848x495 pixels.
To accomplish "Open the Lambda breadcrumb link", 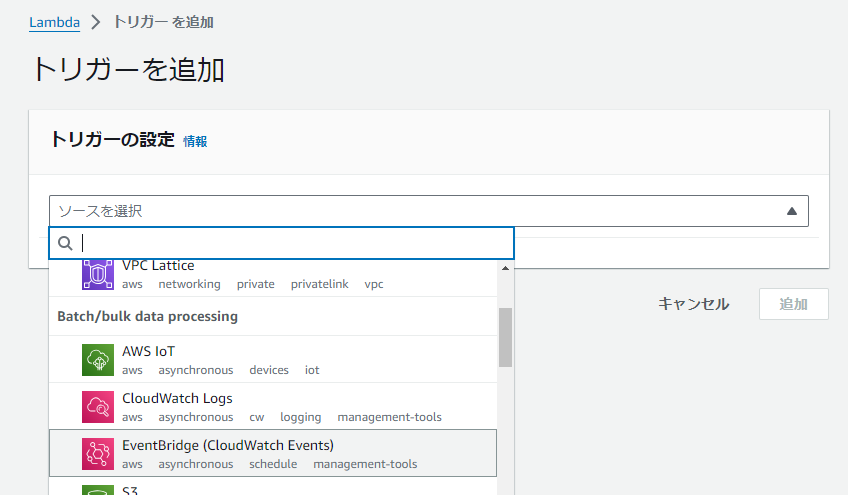I will coord(55,22).
